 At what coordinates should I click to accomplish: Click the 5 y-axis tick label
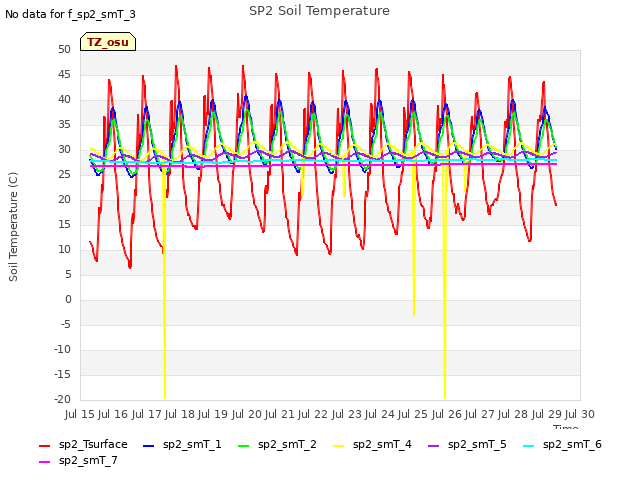[x=68, y=274]
